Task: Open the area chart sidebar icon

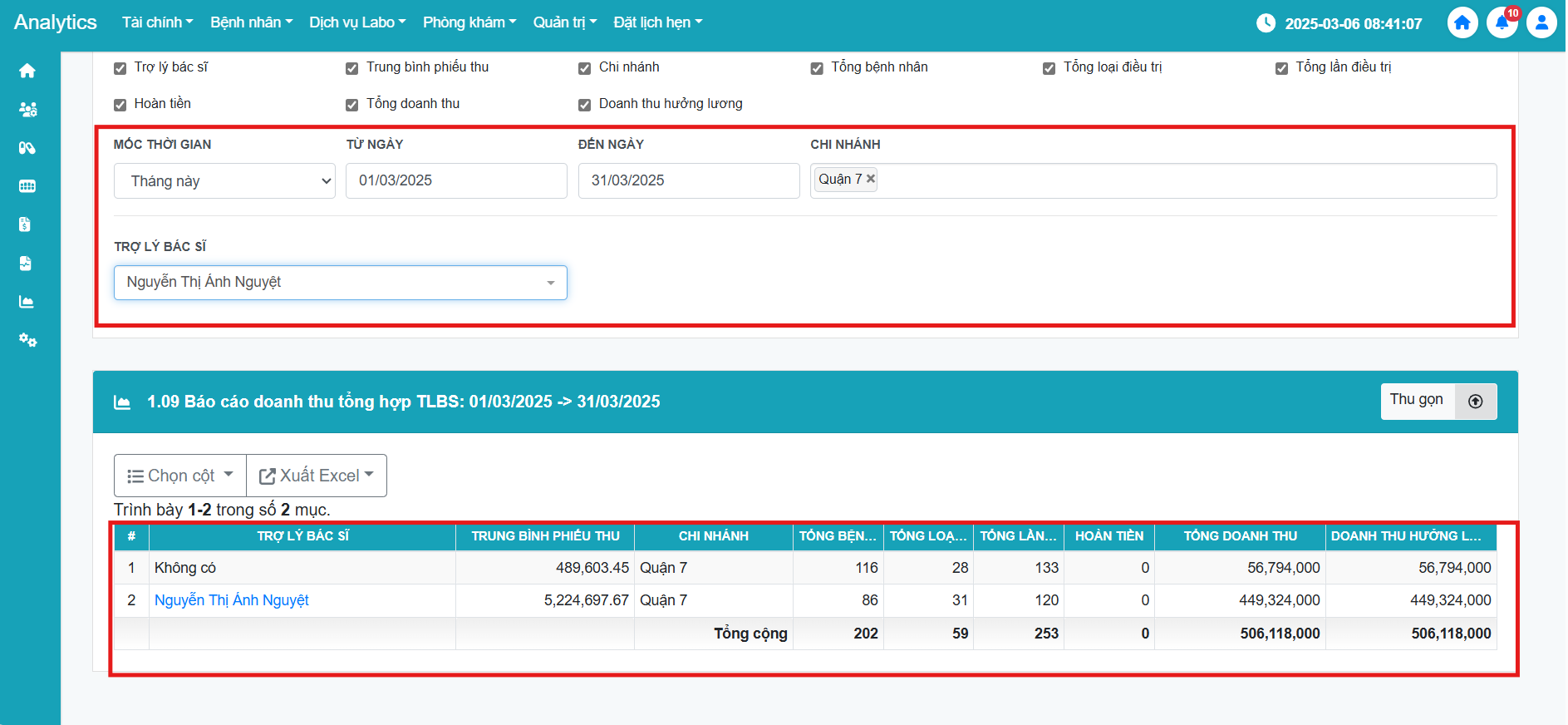Action: coord(27,302)
